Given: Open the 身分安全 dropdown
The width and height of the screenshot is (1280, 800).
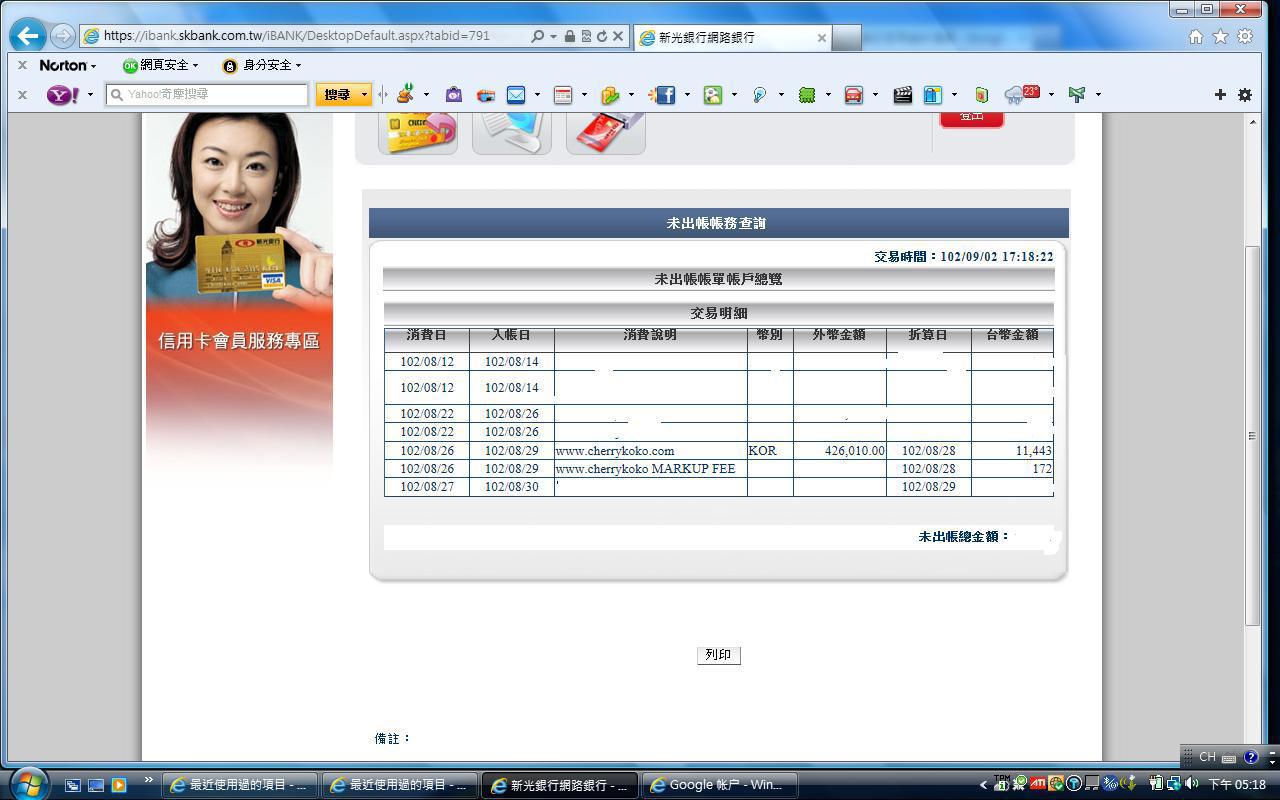Looking at the screenshot, I should coord(262,65).
